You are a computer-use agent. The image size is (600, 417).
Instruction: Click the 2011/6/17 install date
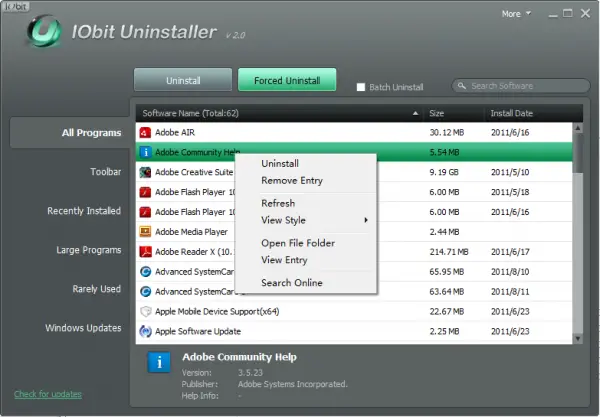[x=510, y=252]
